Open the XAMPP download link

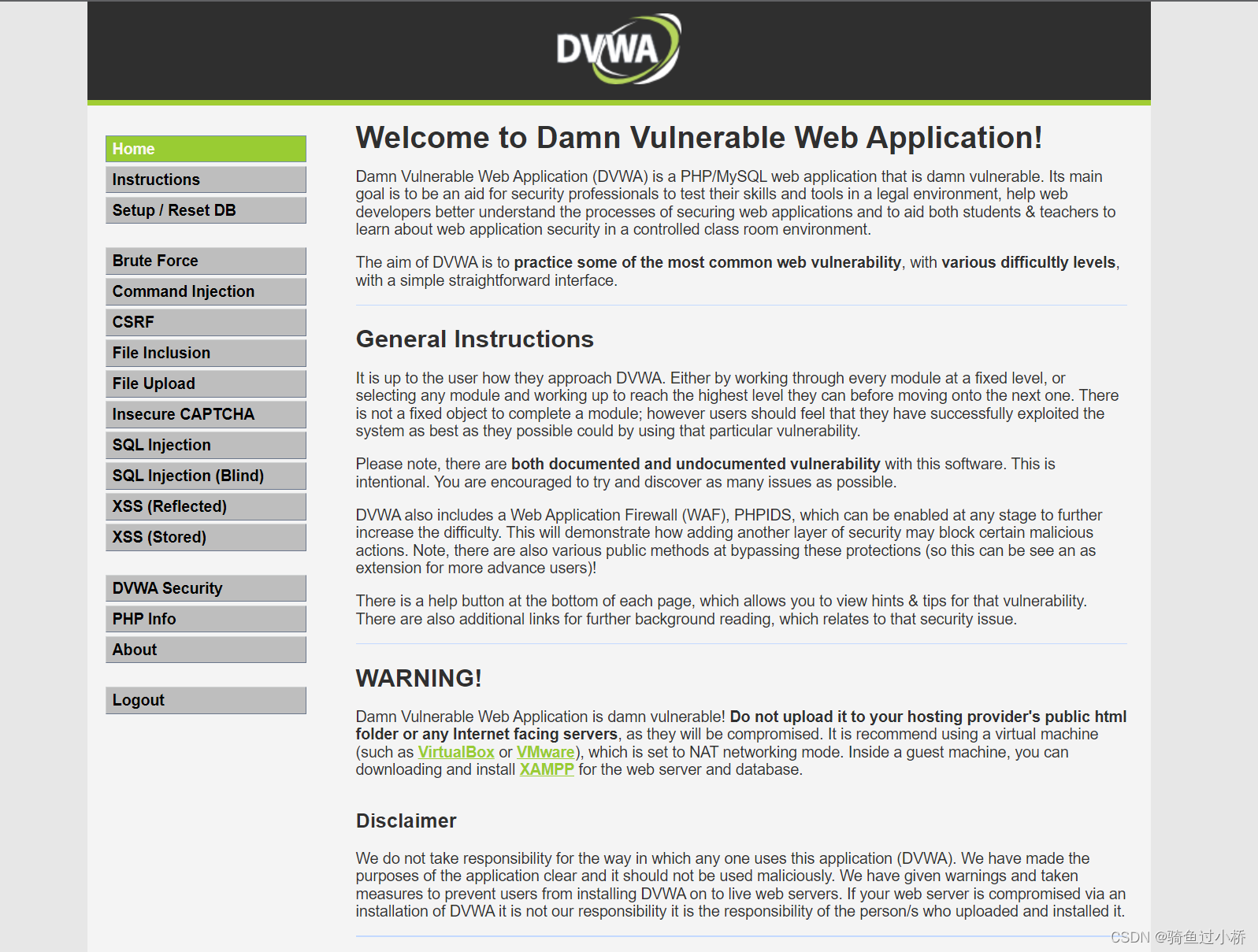(x=547, y=769)
